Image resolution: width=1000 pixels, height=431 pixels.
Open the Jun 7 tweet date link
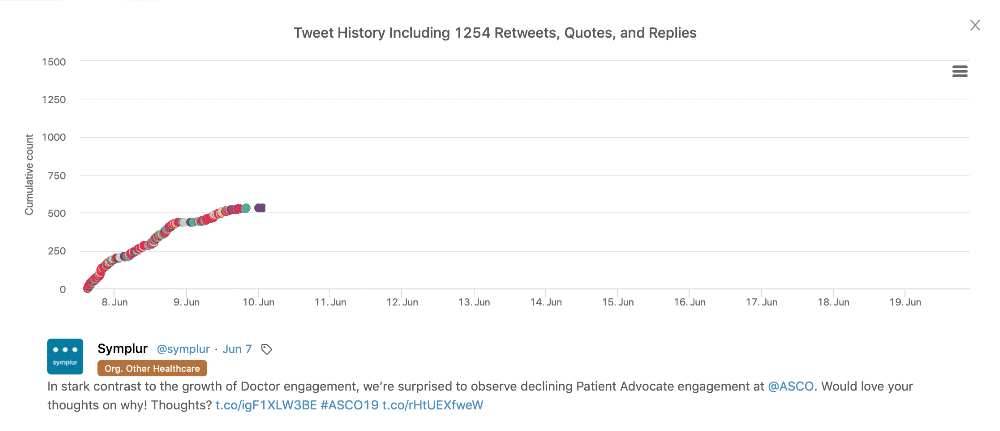pos(237,349)
